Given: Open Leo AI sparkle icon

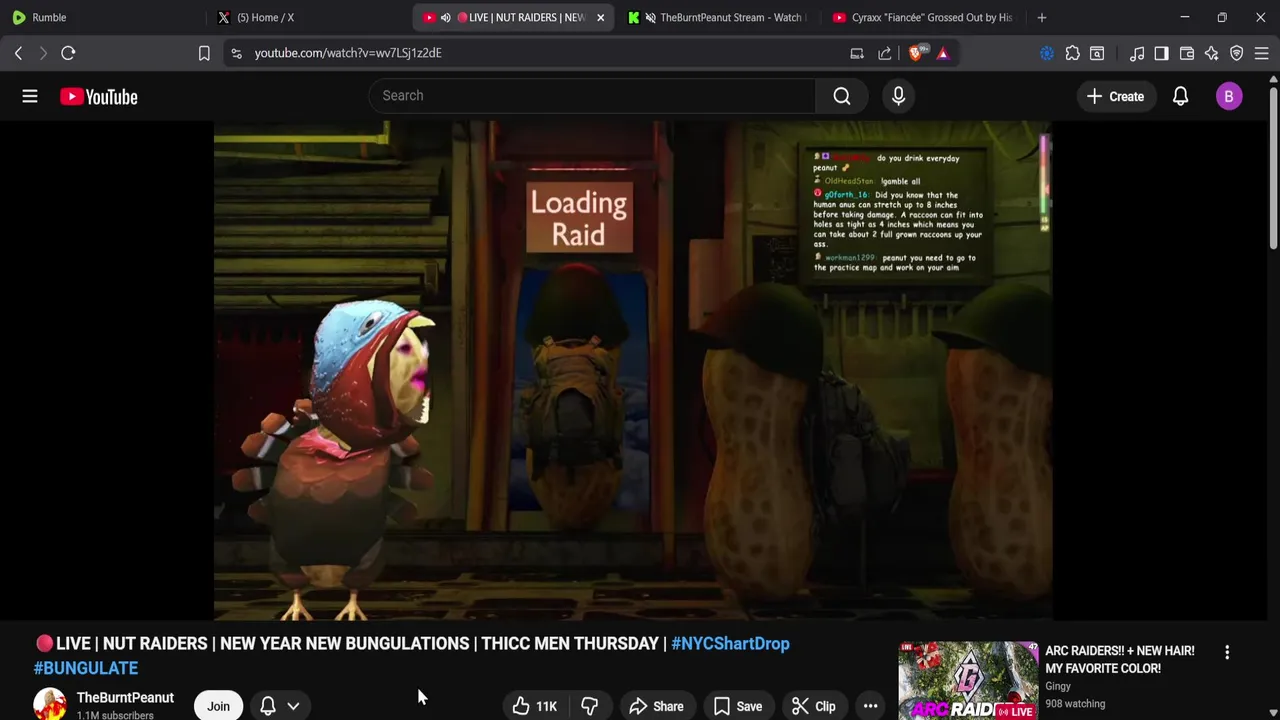Looking at the screenshot, I should click(1211, 53).
